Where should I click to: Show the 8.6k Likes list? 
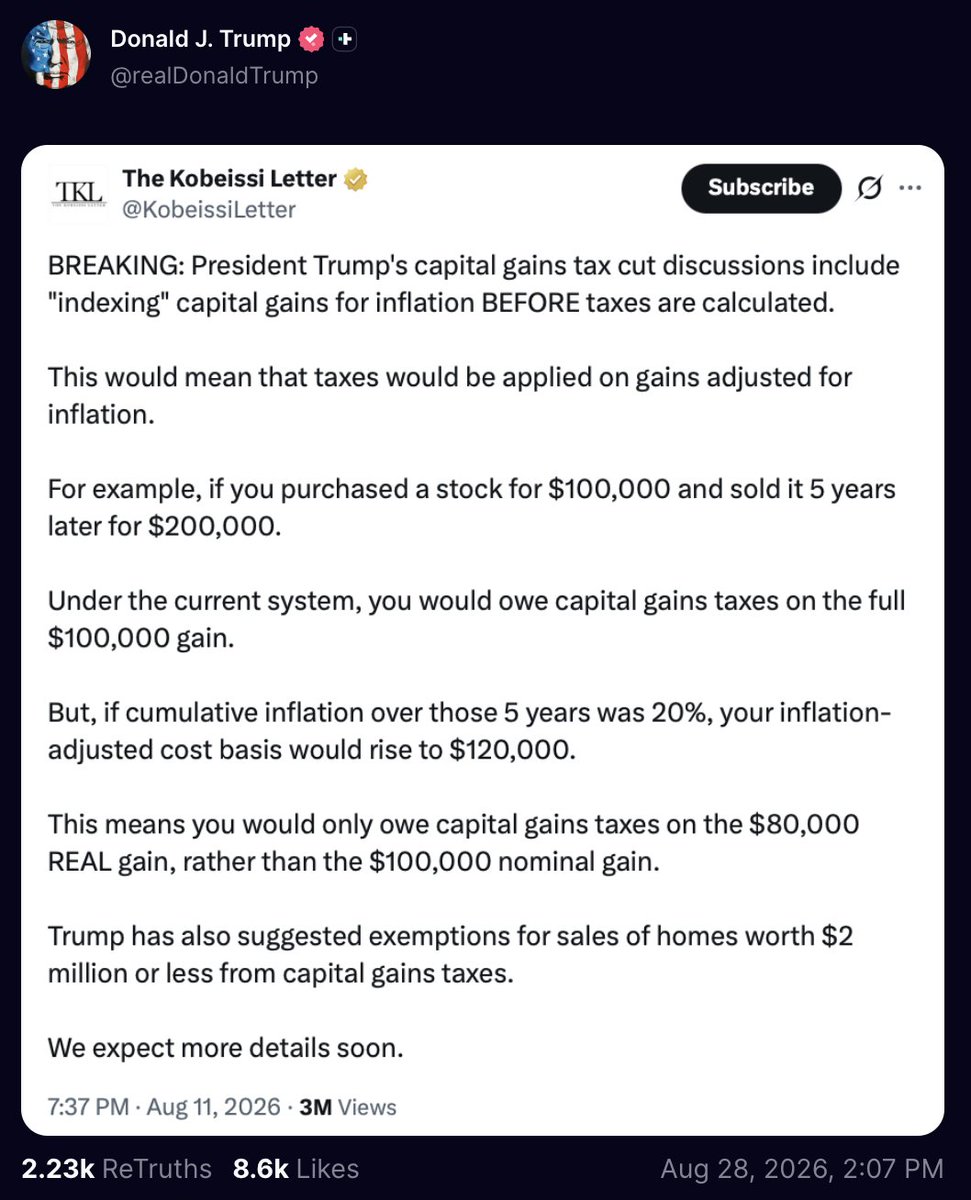[295, 1168]
